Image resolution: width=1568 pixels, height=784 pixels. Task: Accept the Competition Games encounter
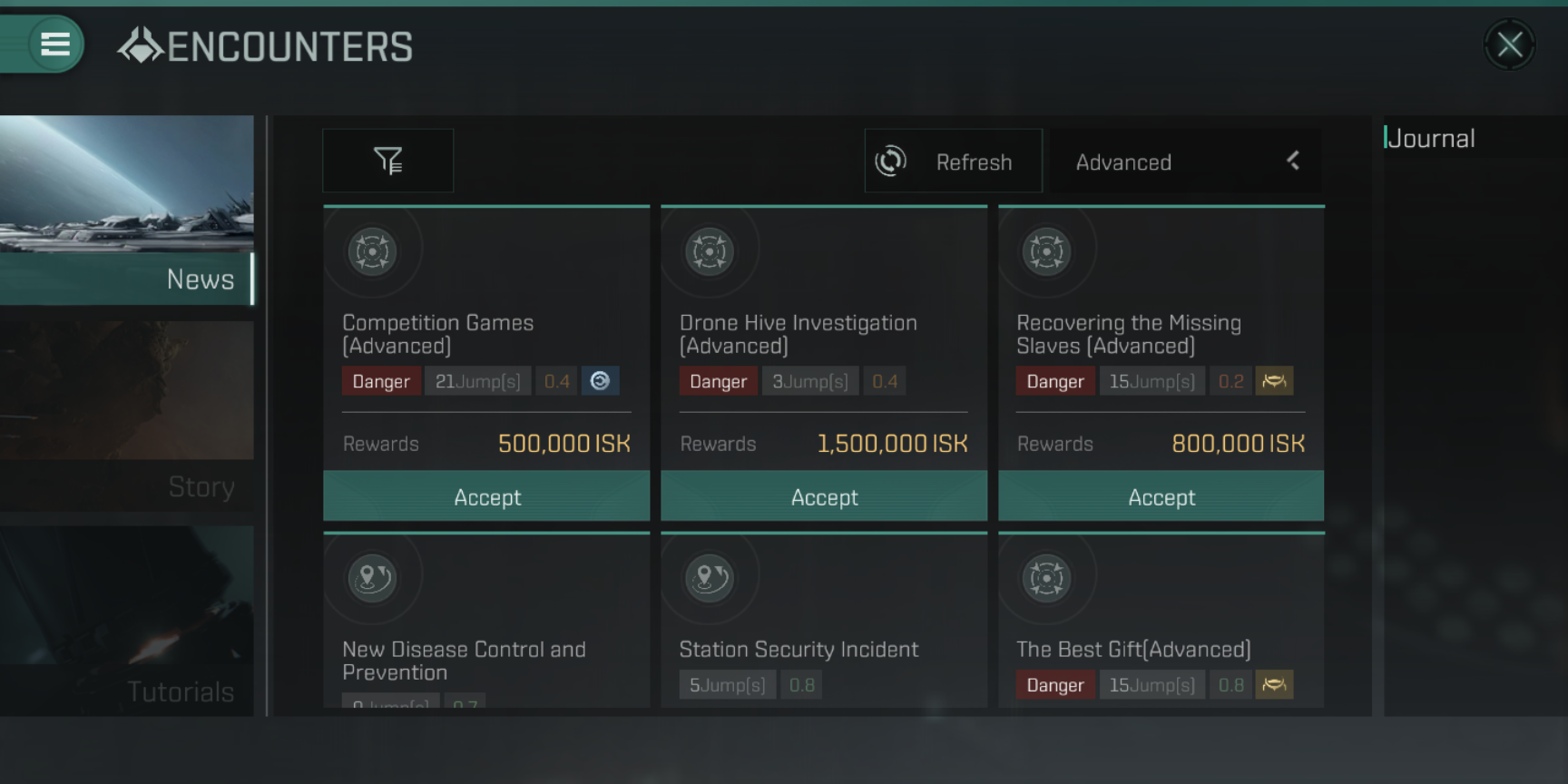tap(487, 496)
